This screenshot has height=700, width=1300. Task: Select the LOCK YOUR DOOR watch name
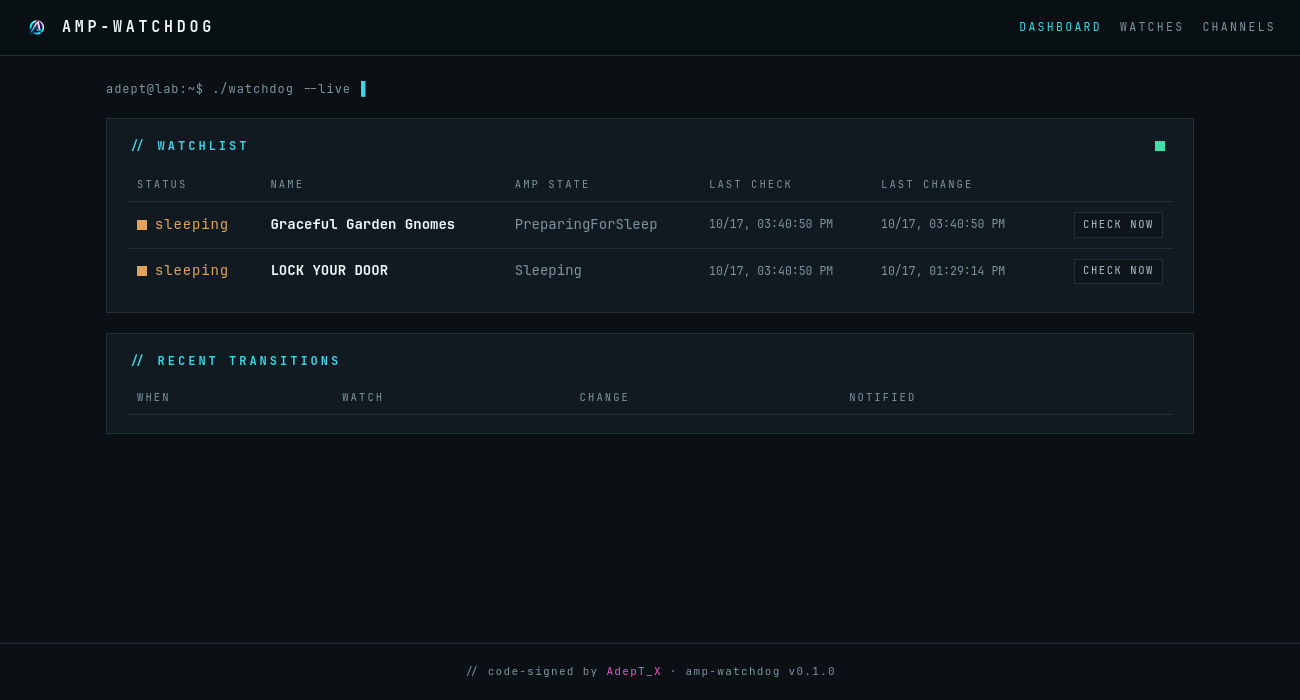tap(329, 271)
